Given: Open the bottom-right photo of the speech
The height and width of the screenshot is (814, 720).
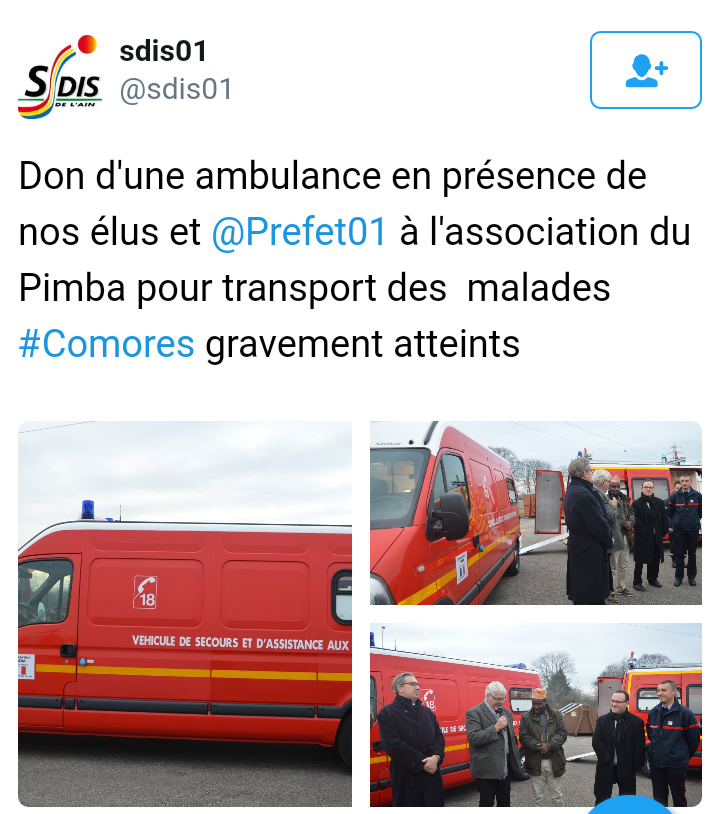Looking at the screenshot, I should [x=536, y=715].
